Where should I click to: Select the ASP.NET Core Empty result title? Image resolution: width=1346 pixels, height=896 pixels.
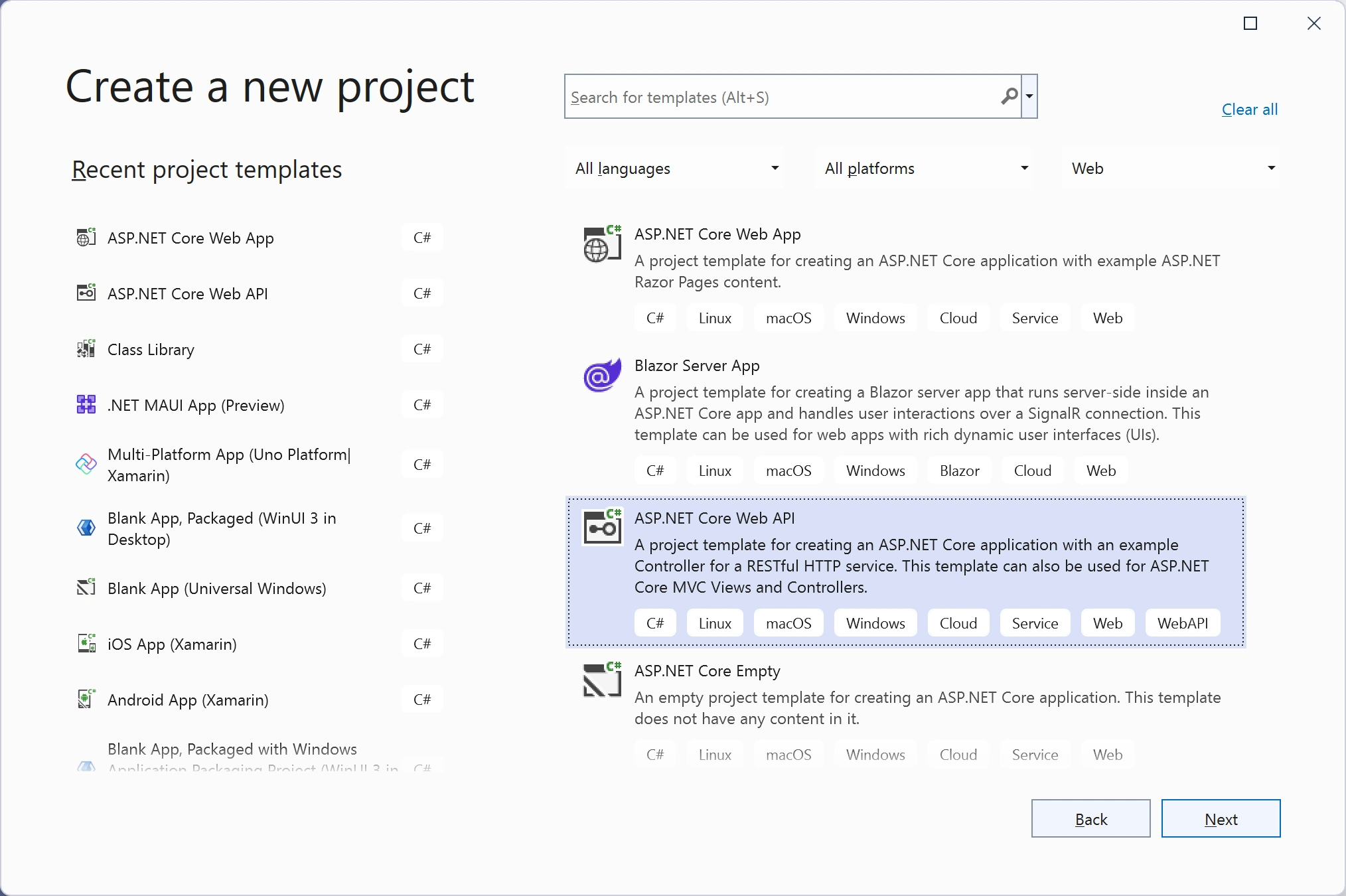708,670
